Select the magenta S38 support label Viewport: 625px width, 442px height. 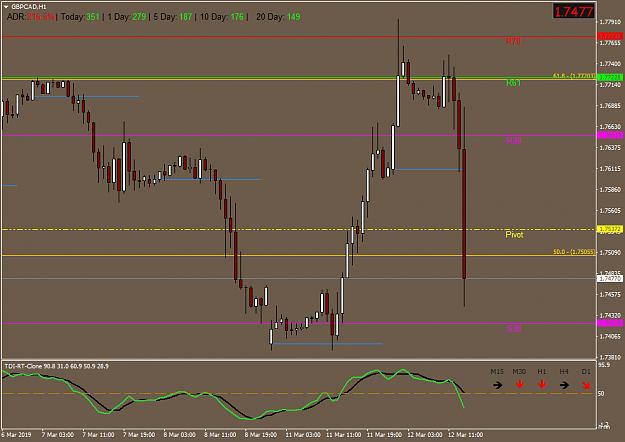pos(513,328)
